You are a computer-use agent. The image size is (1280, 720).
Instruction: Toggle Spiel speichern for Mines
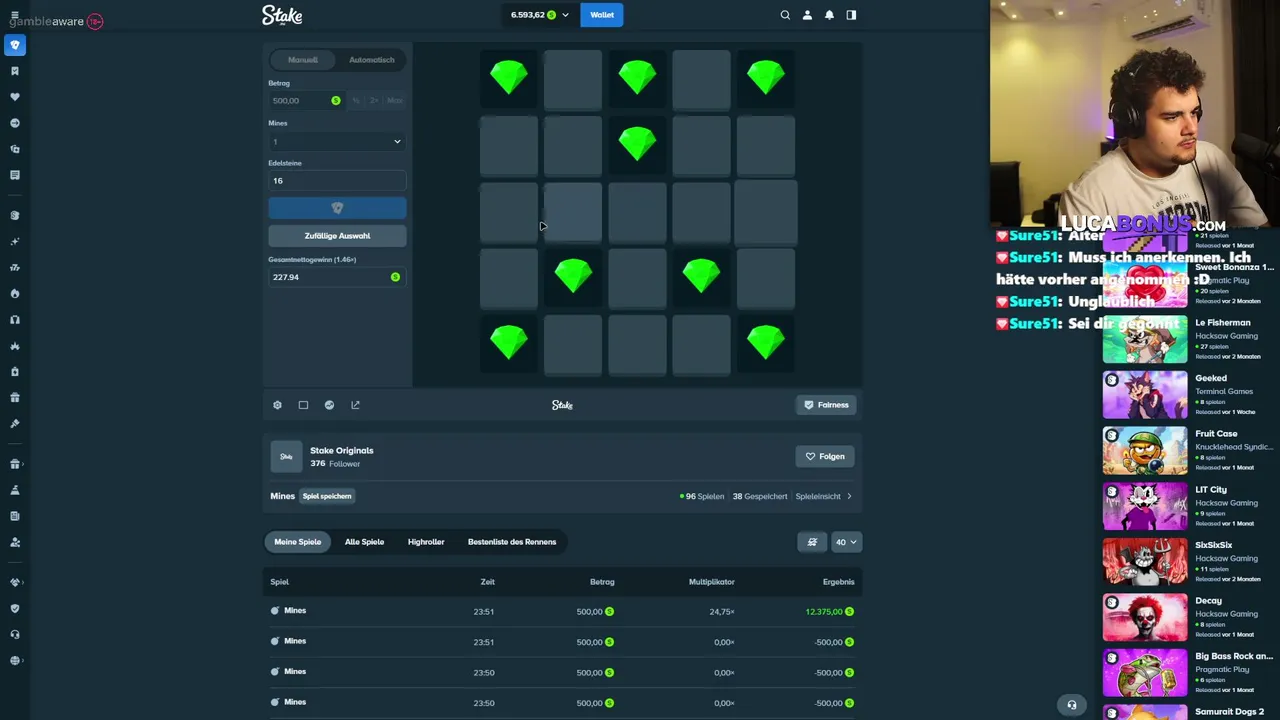click(x=327, y=496)
